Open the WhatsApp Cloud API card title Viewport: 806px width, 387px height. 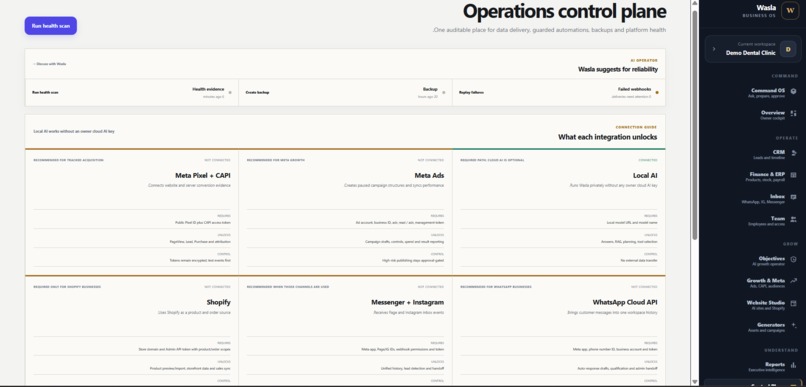tap(625, 302)
